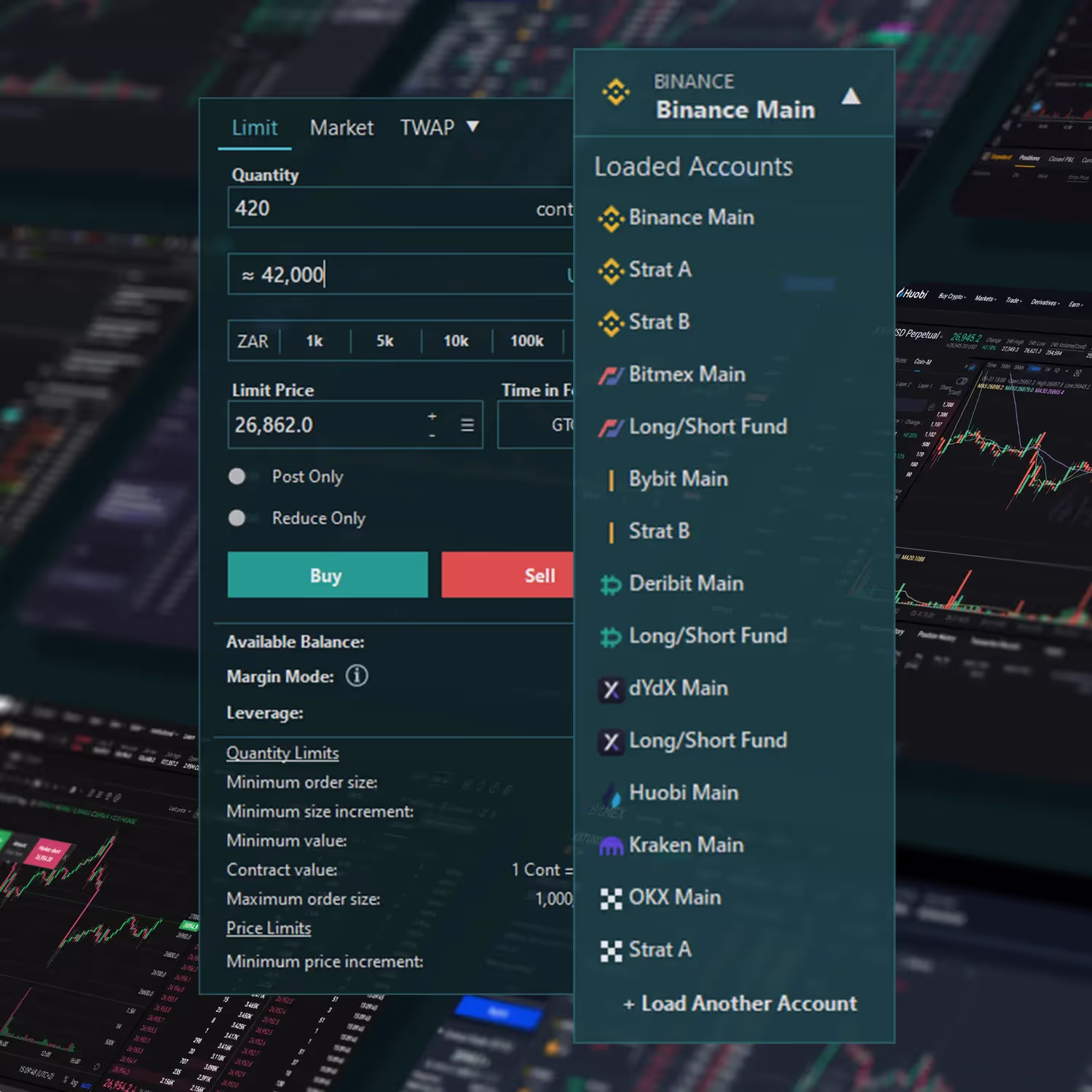Viewport: 1092px width, 1092px height.
Task: Click the Available Balance label
Action: 296,642
